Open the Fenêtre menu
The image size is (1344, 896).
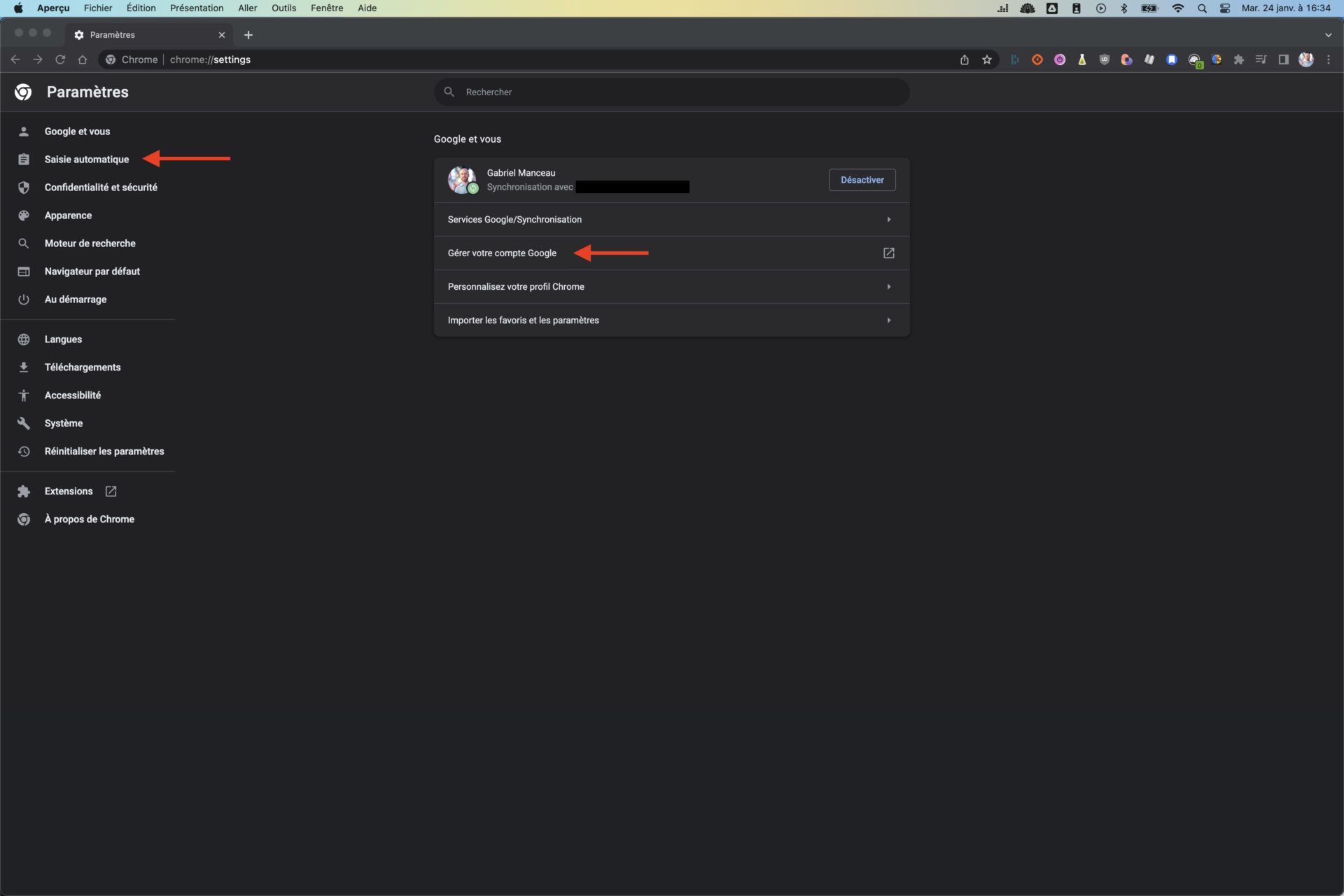(x=326, y=8)
